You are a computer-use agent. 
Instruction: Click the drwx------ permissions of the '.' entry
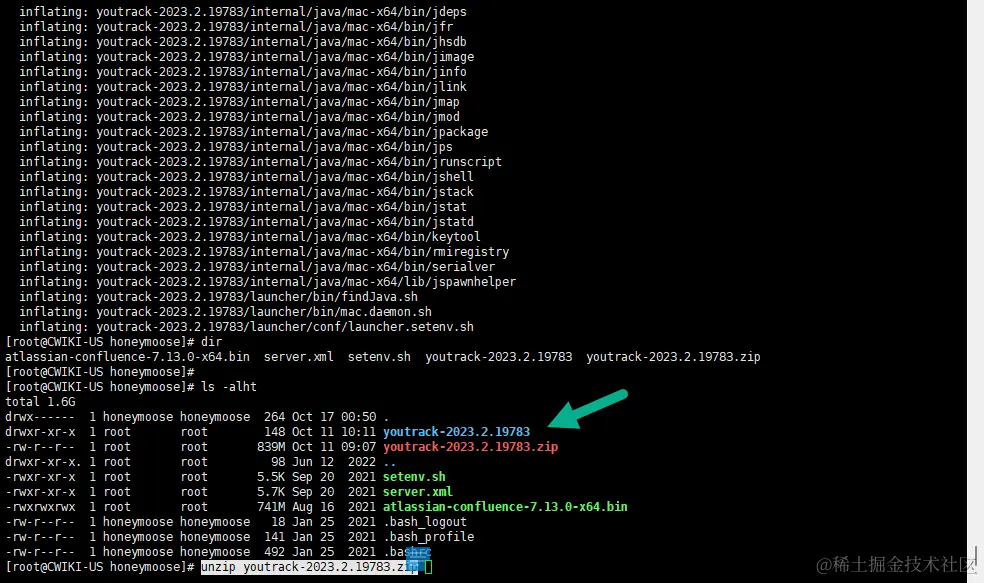click(40, 417)
